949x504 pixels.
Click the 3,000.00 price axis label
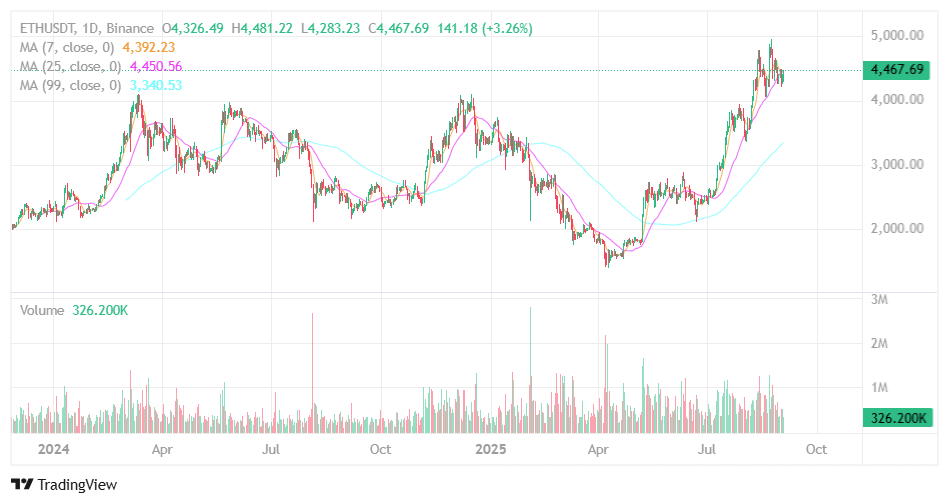point(897,164)
